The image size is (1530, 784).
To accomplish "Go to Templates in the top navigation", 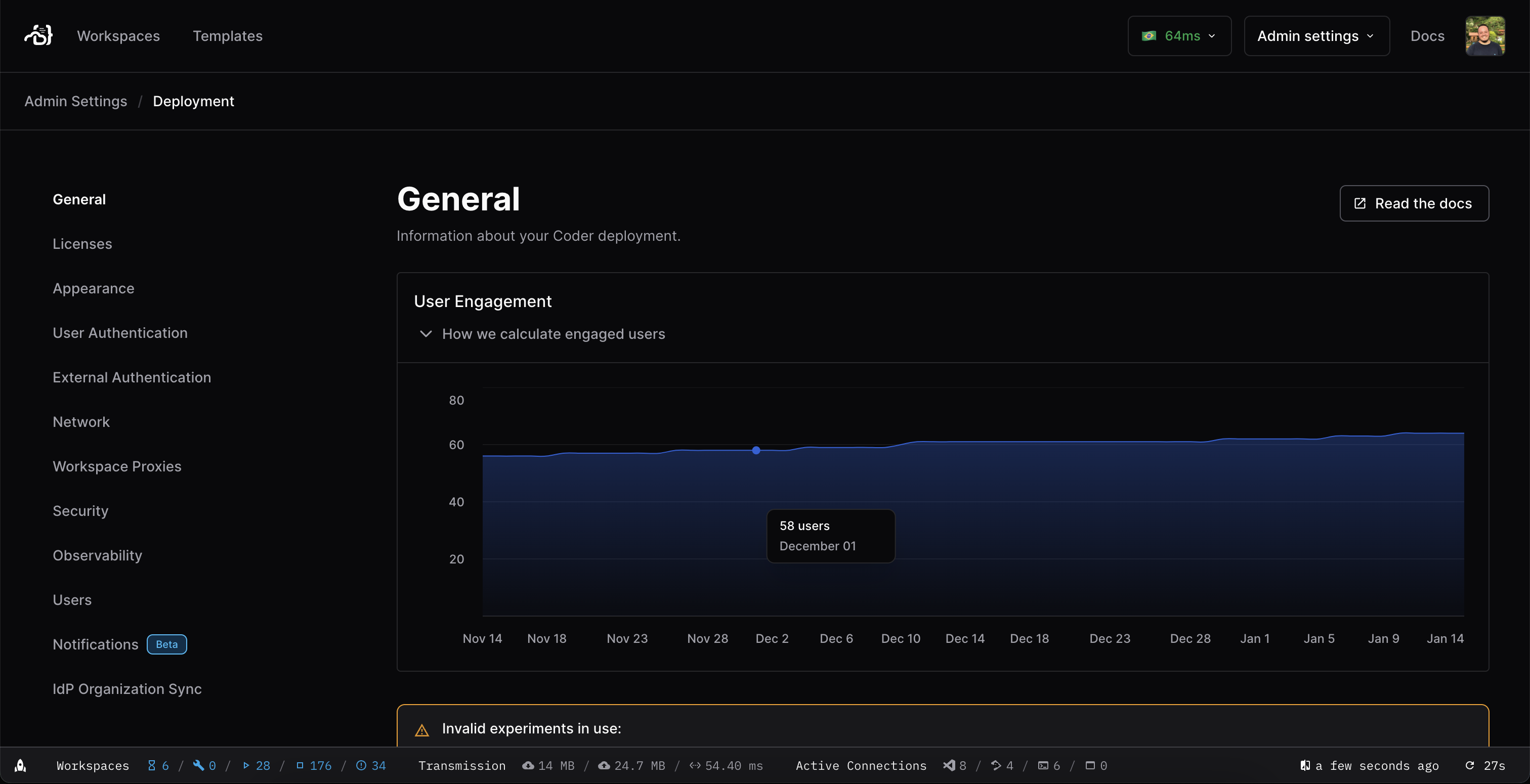I will 228,35.
